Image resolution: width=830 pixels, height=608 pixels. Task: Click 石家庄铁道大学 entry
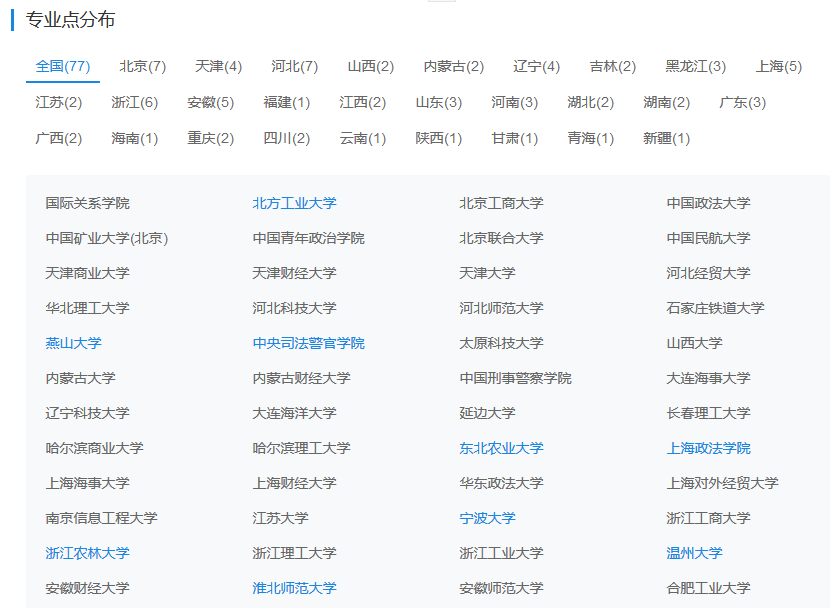tap(715, 308)
